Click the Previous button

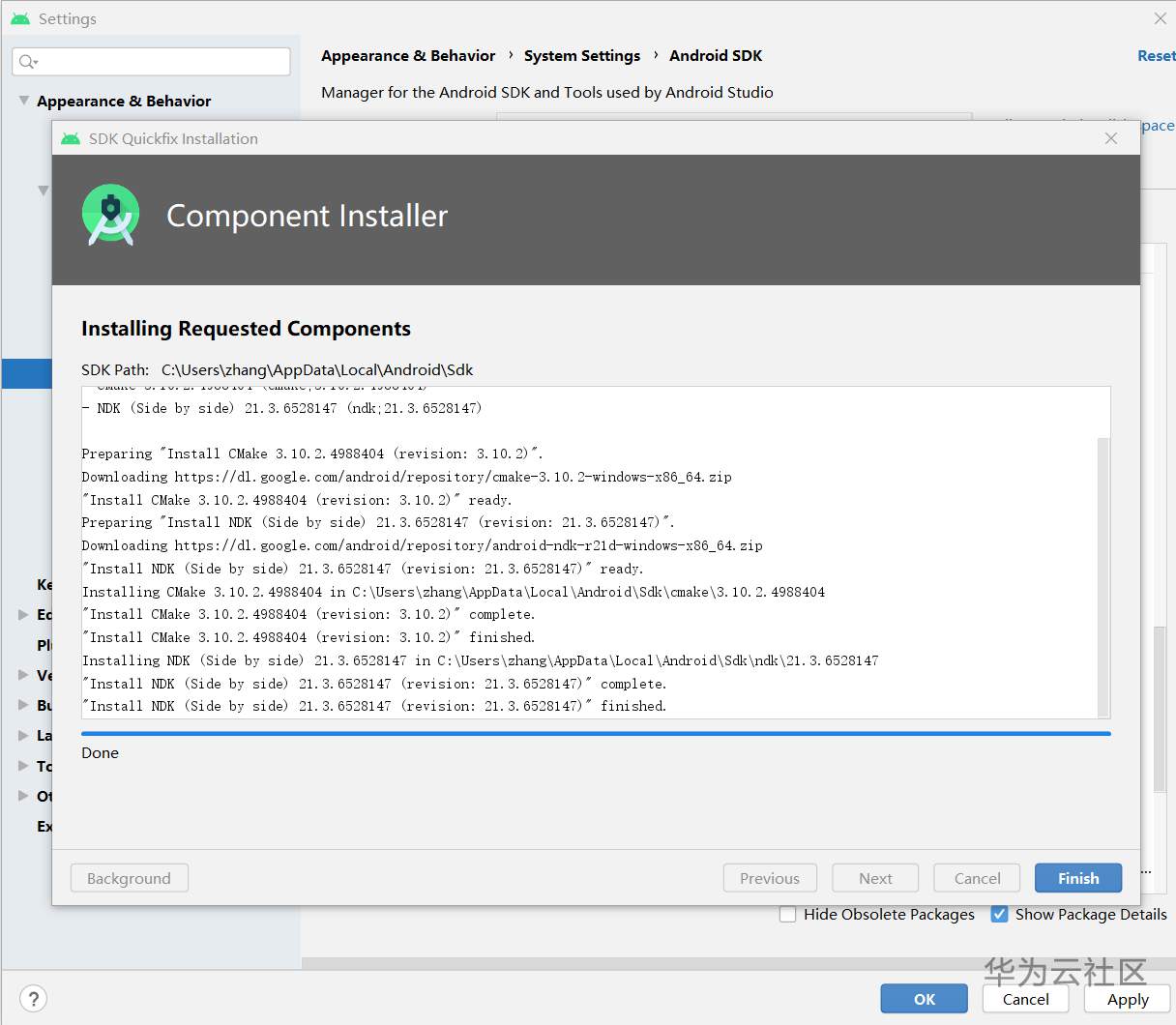tap(770, 878)
